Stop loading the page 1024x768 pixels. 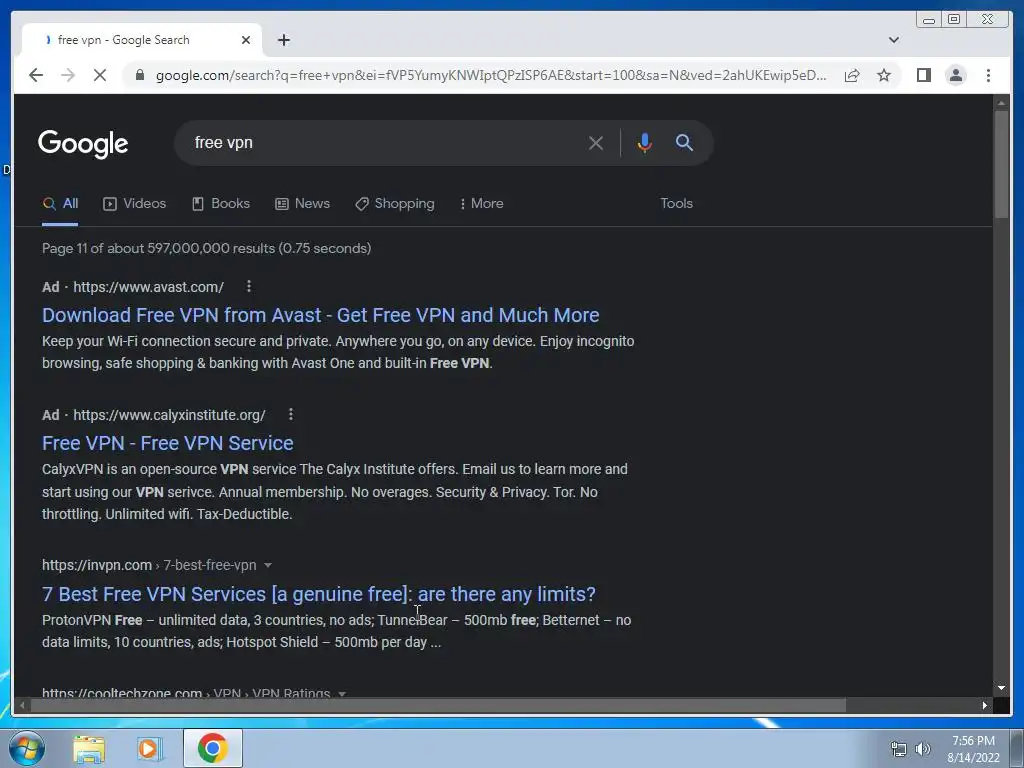click(x=99, y=75)
